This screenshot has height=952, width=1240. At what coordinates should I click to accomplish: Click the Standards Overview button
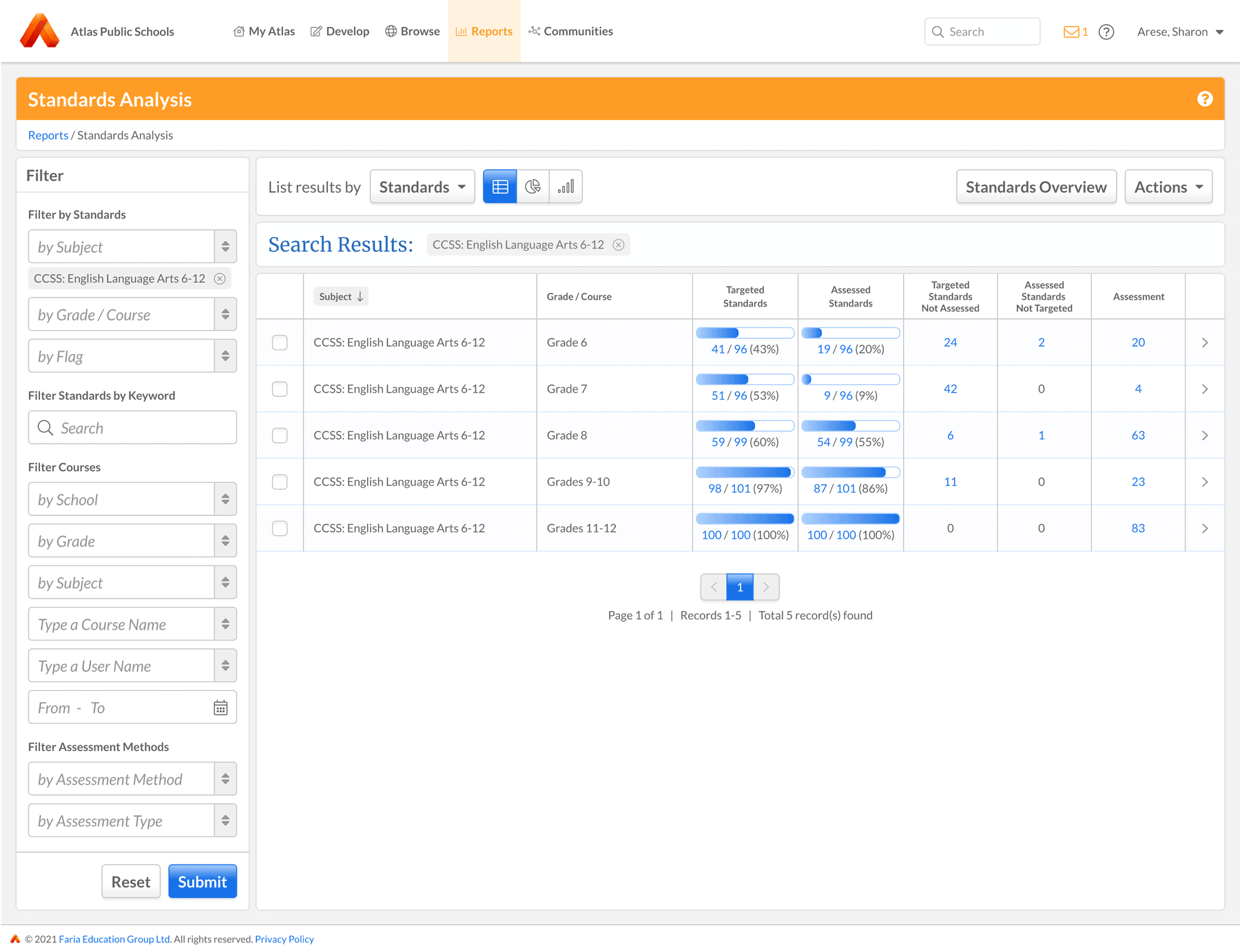[x=1036, y=187]
